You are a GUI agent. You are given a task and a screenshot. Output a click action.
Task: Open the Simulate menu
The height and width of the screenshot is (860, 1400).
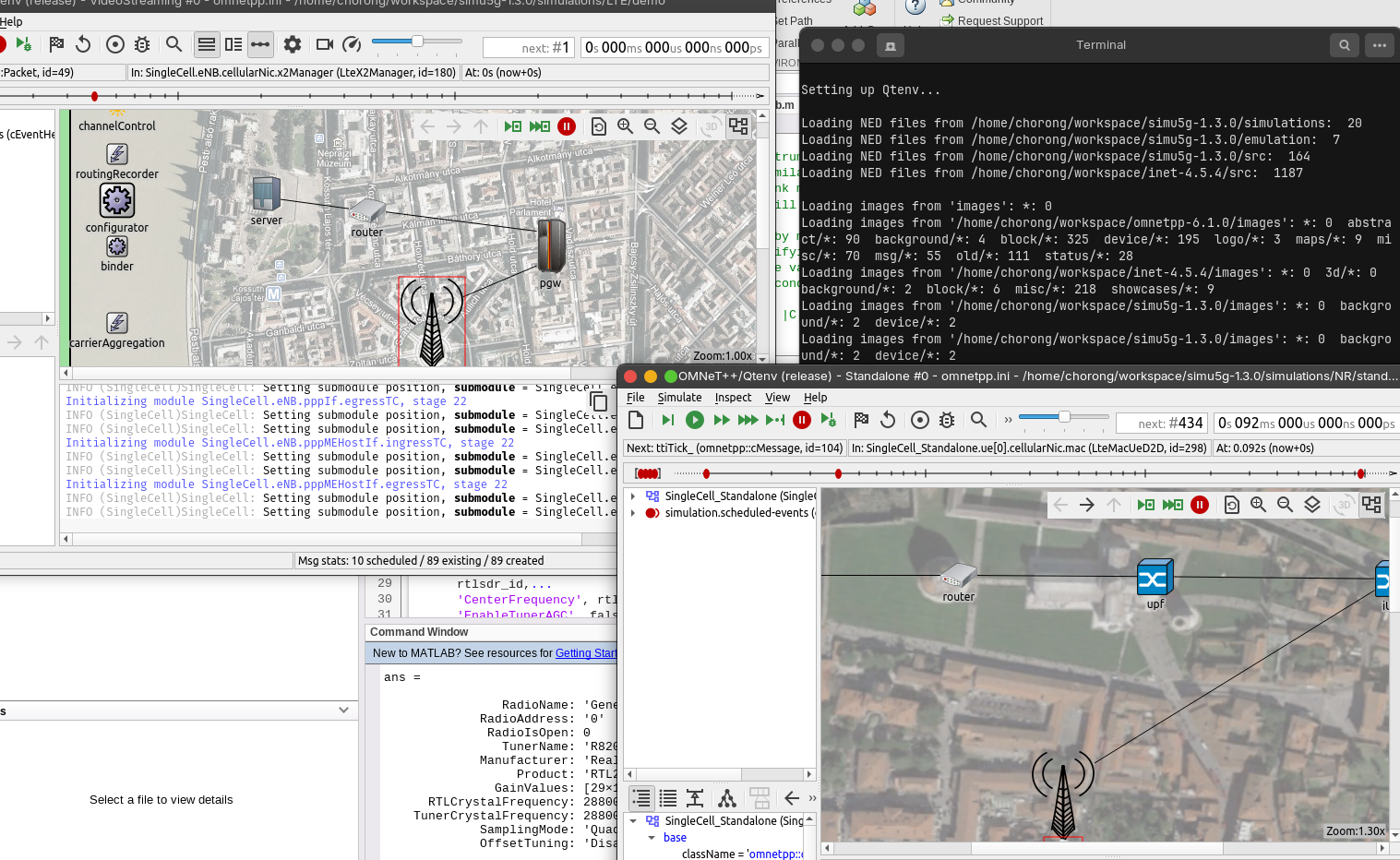coord(679,398)
